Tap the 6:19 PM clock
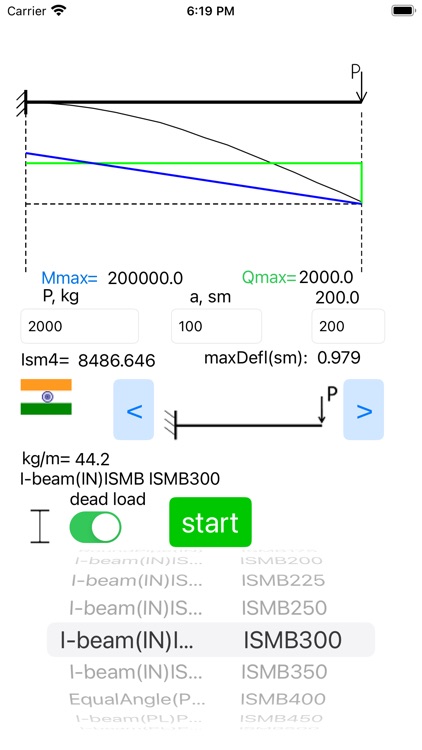The height and width of the screenshot is (750, 422). coord(211,11)
